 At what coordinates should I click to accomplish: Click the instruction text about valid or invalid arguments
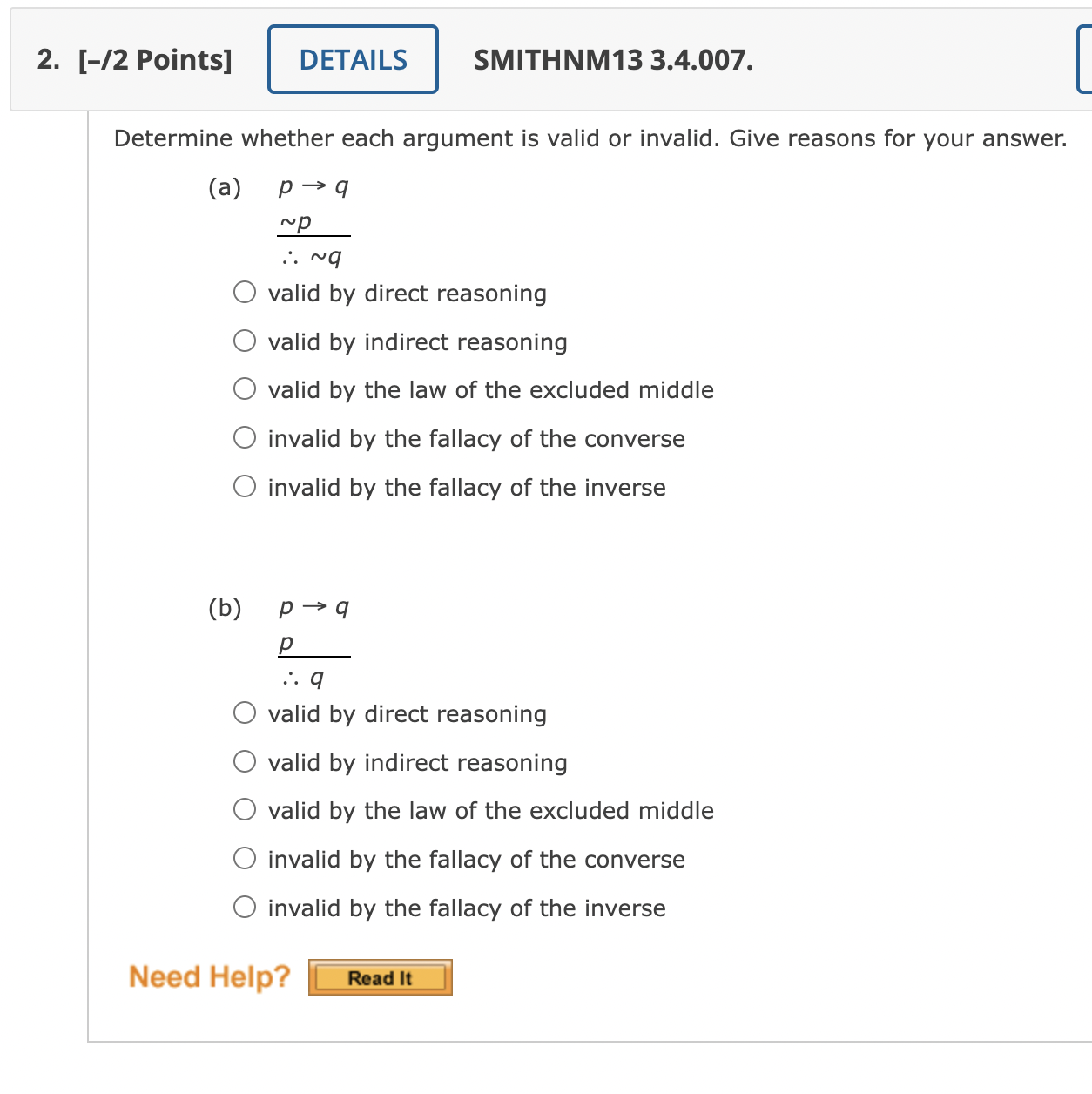coord(590,138)
